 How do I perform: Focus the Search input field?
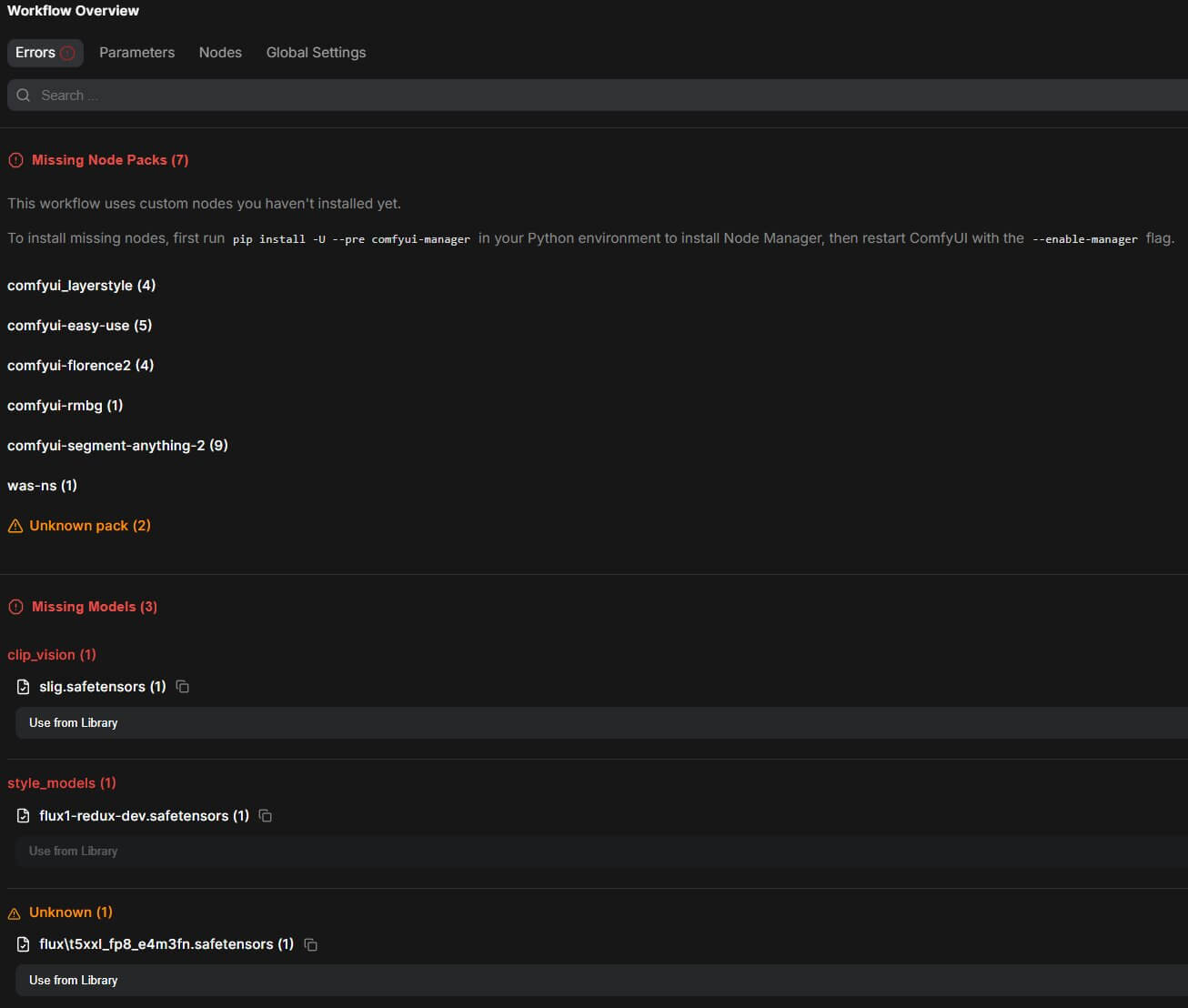598,96
